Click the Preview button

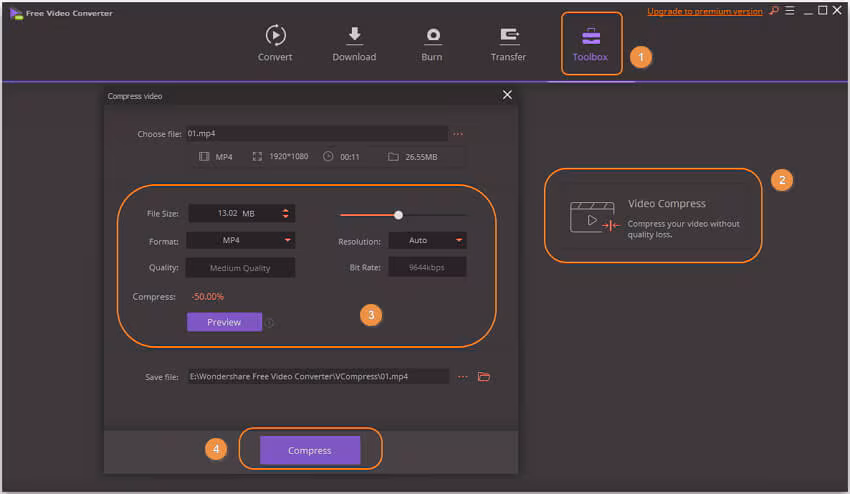pos(224,322)
